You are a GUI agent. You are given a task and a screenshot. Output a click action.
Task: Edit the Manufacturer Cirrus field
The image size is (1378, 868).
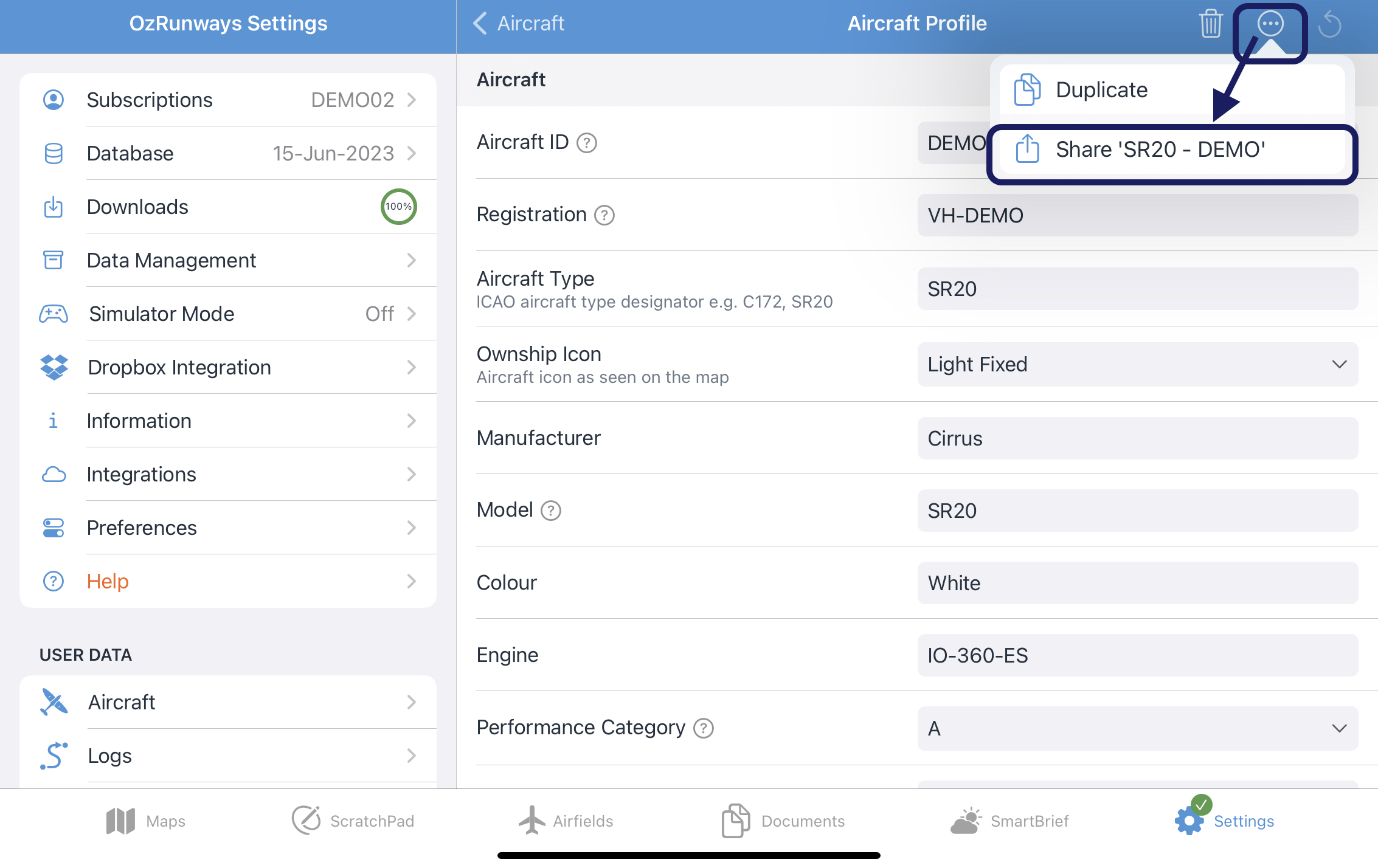(x=1137, y=438)
